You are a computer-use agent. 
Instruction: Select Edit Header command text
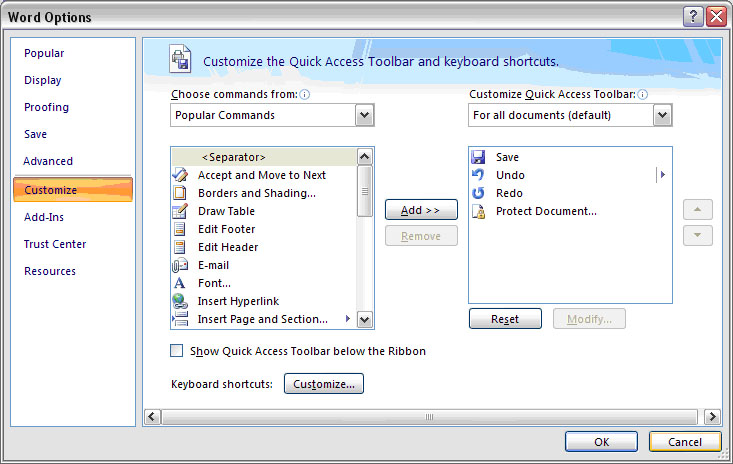click(x=228, y=247)
